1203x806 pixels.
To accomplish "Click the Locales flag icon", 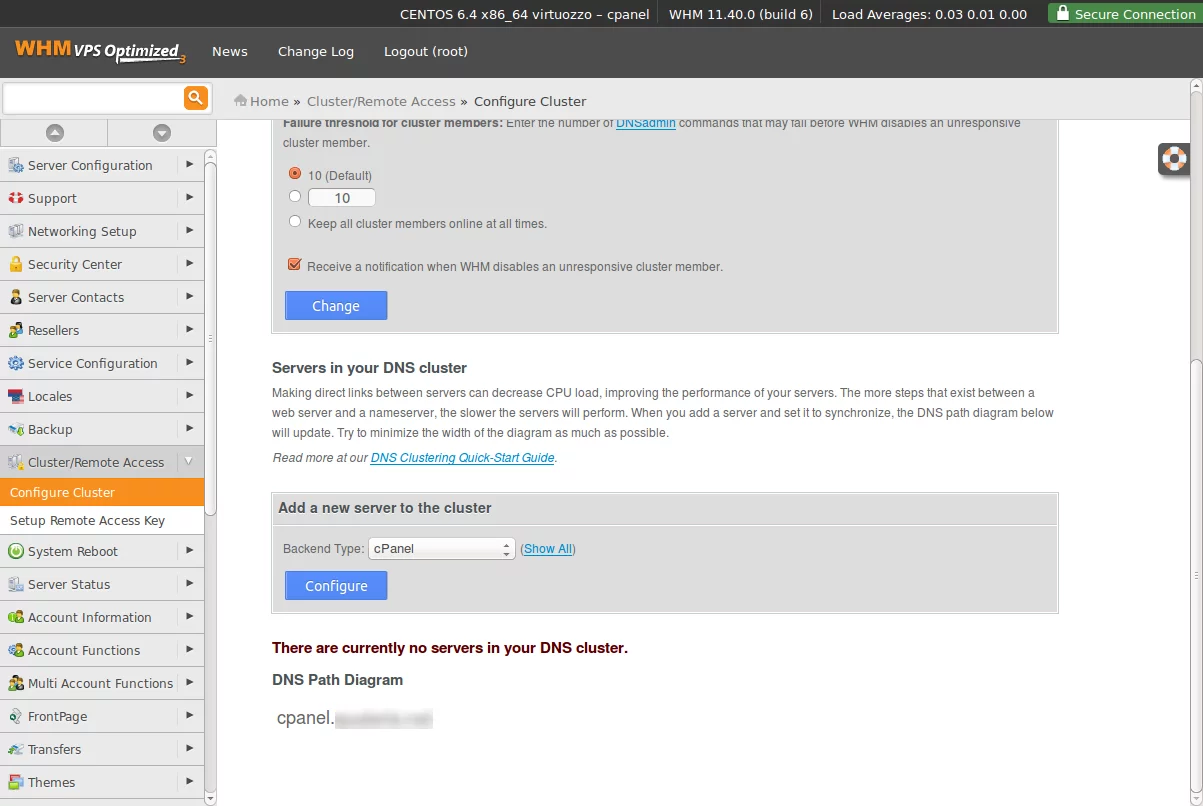I will pos(15,396).
